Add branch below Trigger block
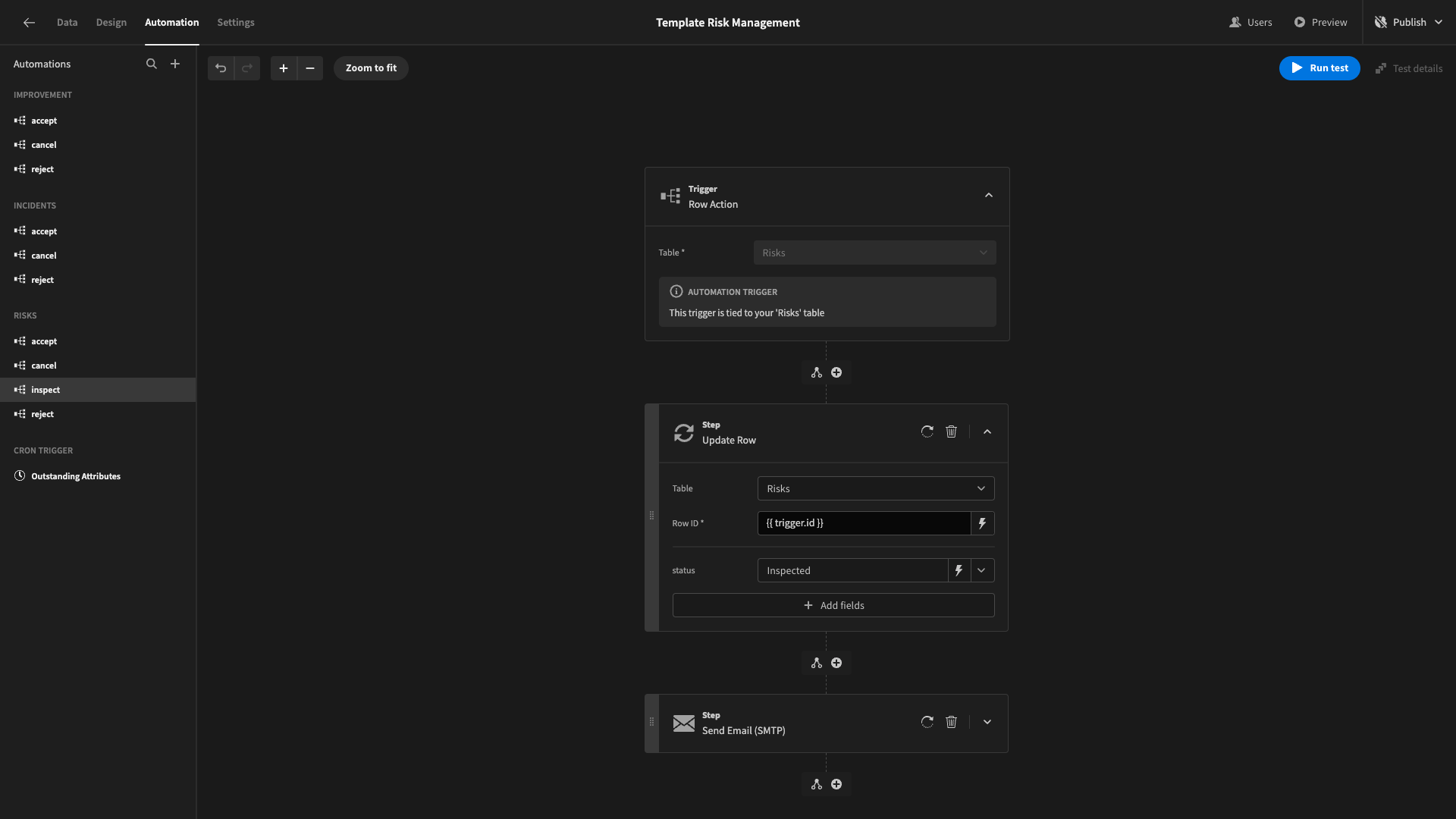This screenshot has width=1456, height=819. (817, 373)
